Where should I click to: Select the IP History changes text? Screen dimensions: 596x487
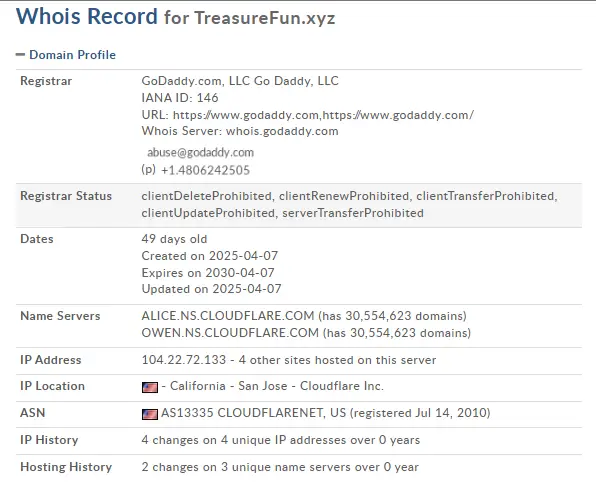281,440
